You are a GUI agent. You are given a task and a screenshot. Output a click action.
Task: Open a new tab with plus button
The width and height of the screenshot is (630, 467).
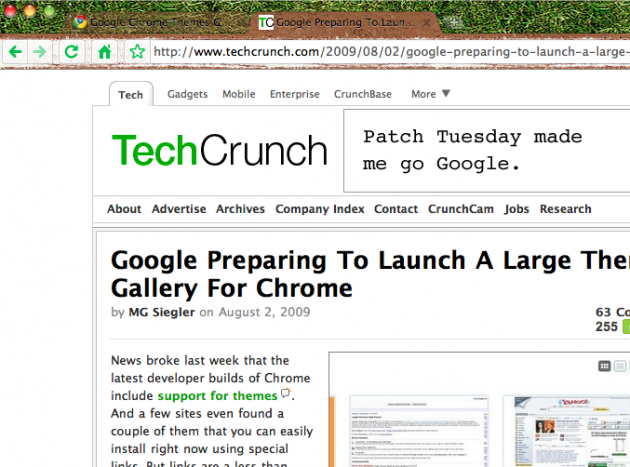click(x=454, y=23)
